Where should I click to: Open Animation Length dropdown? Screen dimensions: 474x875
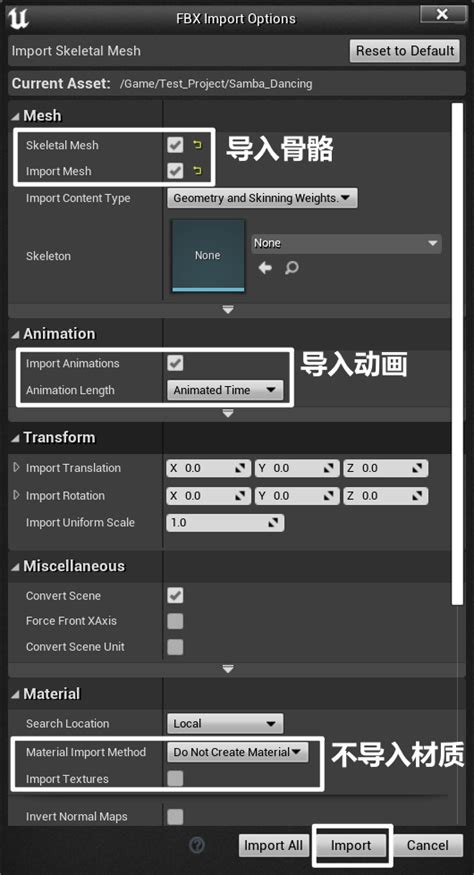pos(225,390)
